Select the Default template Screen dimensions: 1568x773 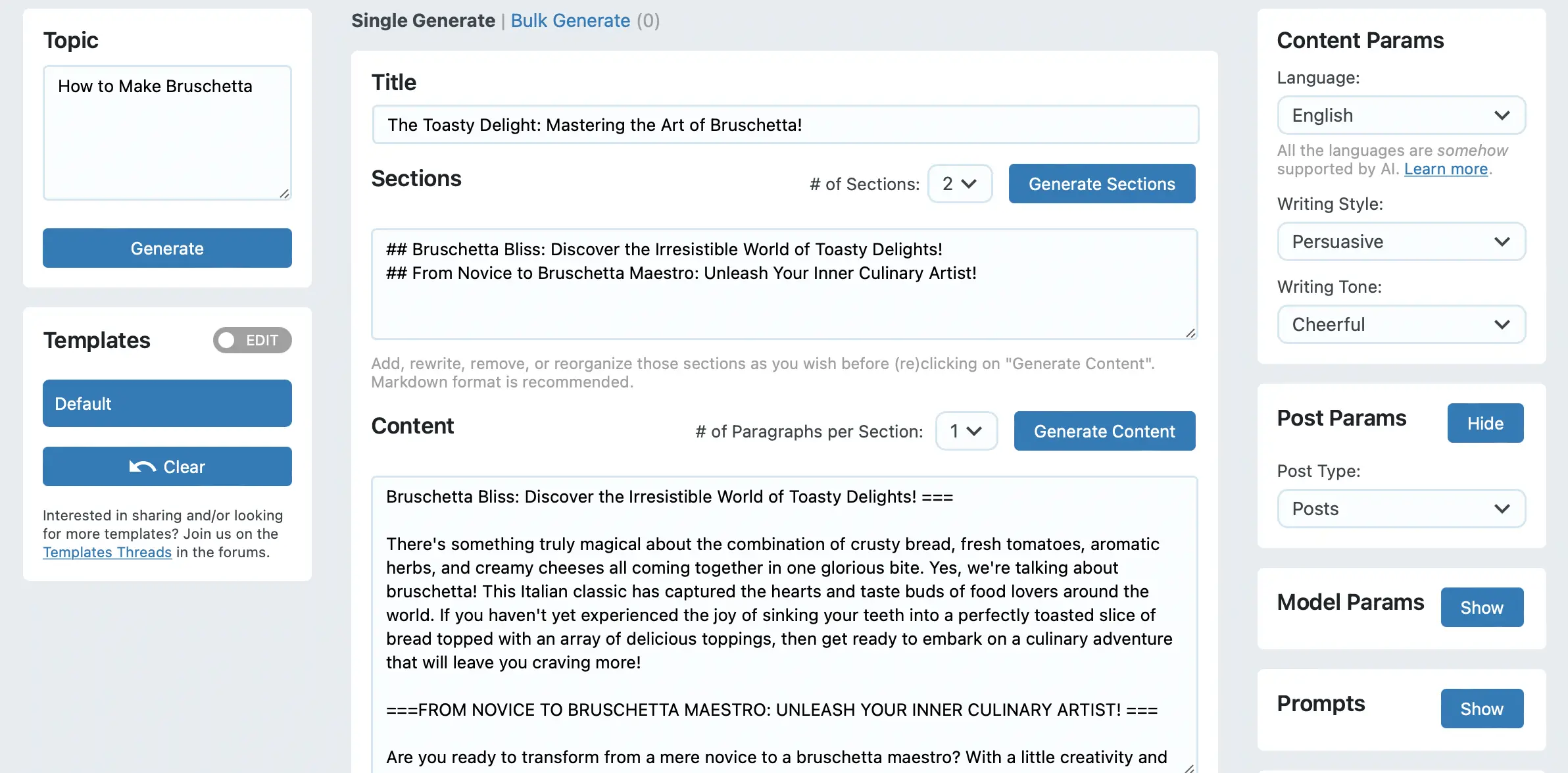pyautogui.click(x=167, y=403)
